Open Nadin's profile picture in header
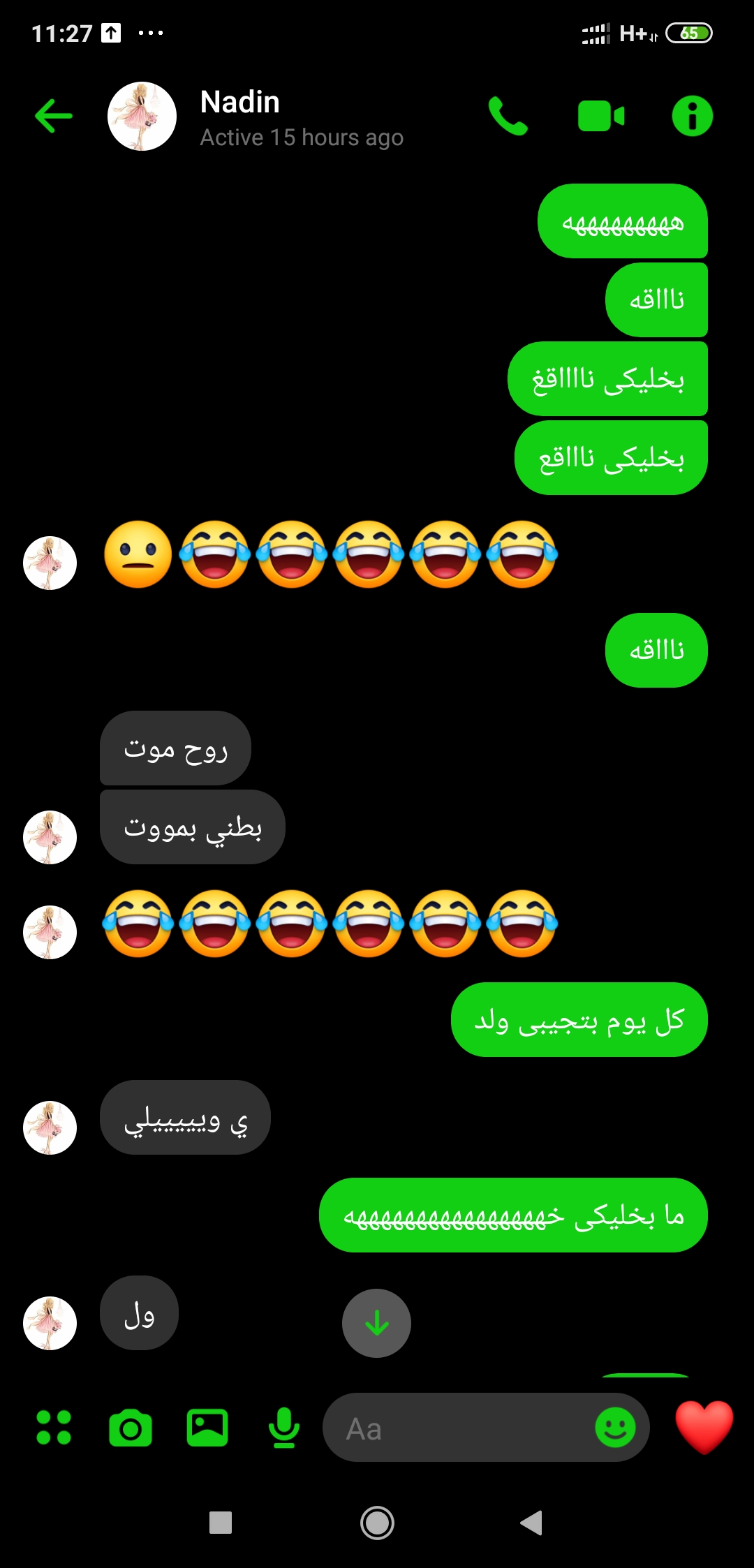 (142, 116)
